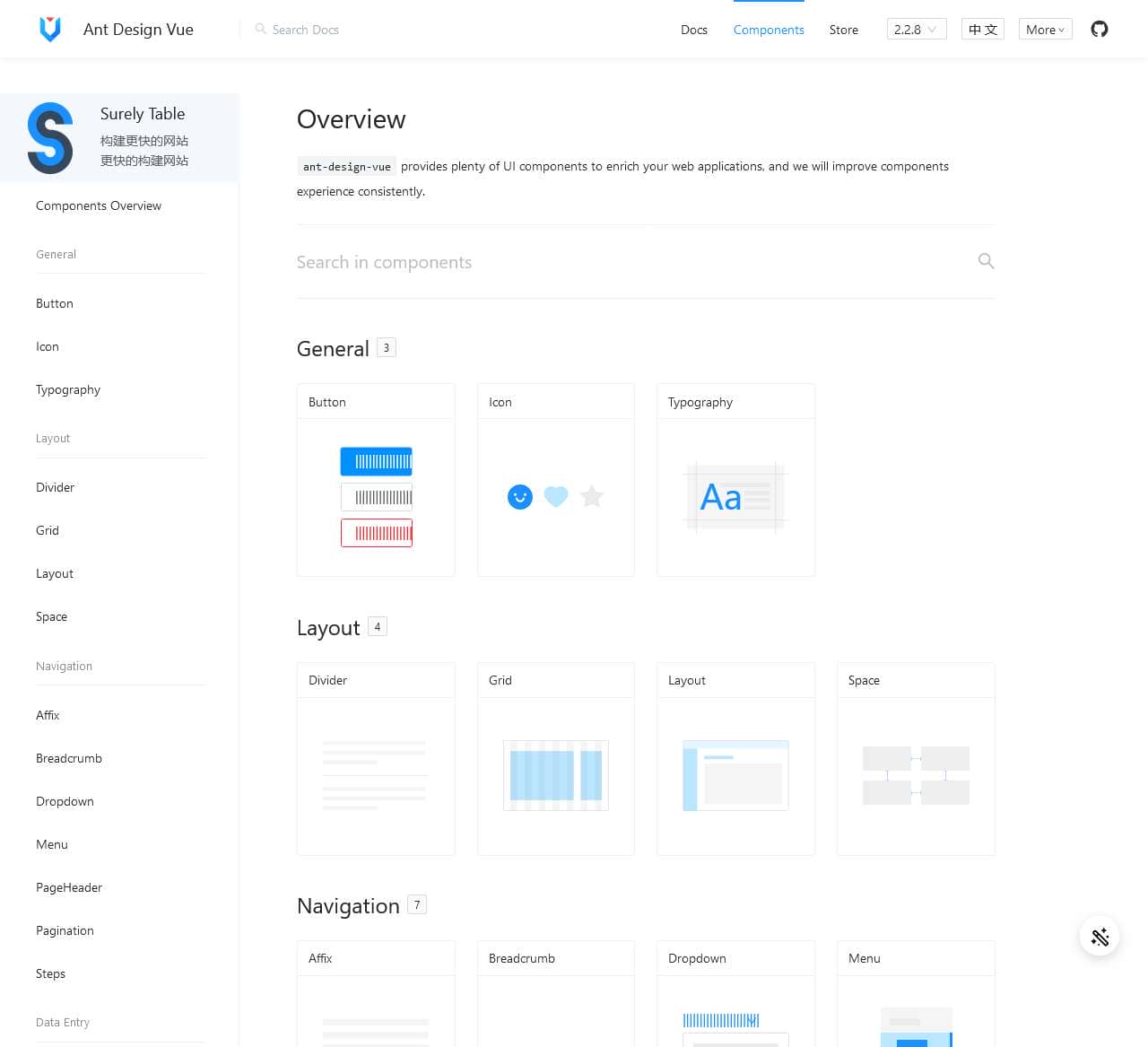The image size is (1148, 1047).
Task: Click the Grid card title
Action: click(500, 680)
